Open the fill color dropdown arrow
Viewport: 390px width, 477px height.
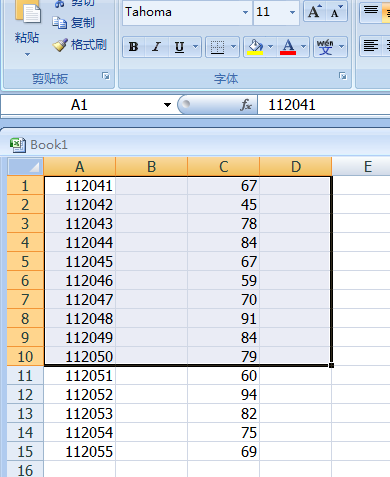(x=271, y=47)
